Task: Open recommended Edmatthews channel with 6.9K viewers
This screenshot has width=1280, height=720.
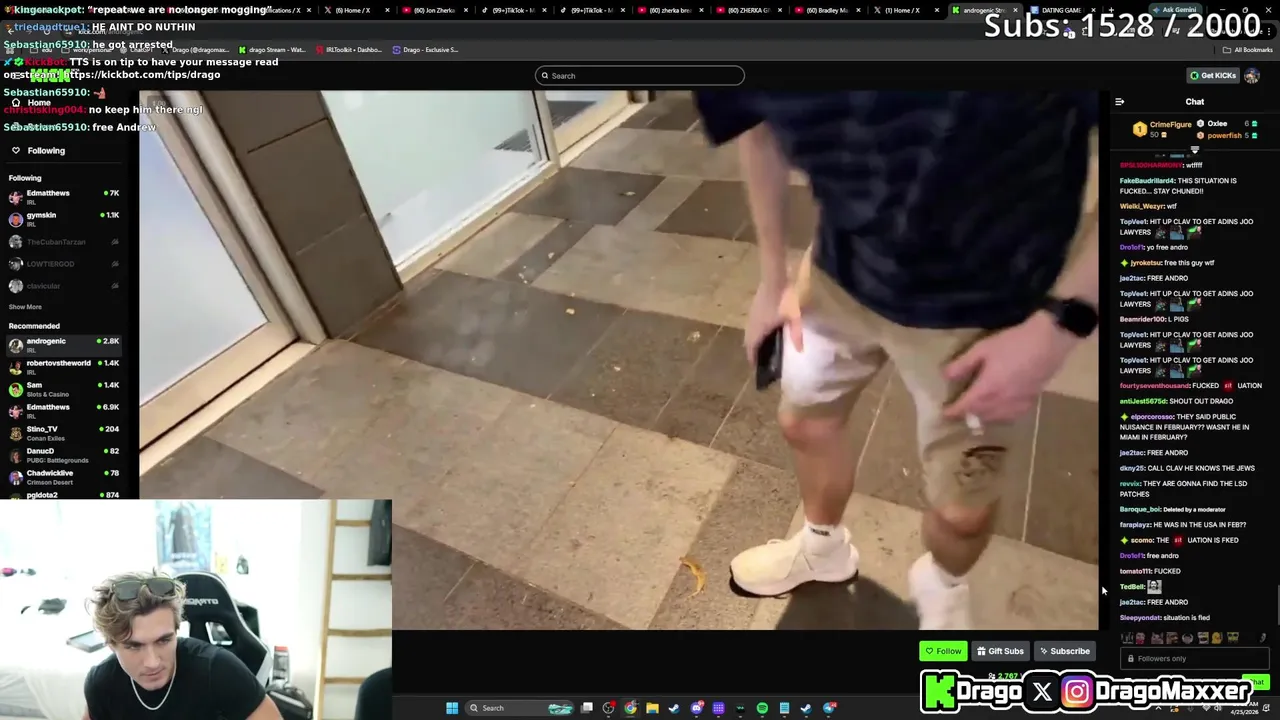Action: point(64,411)
